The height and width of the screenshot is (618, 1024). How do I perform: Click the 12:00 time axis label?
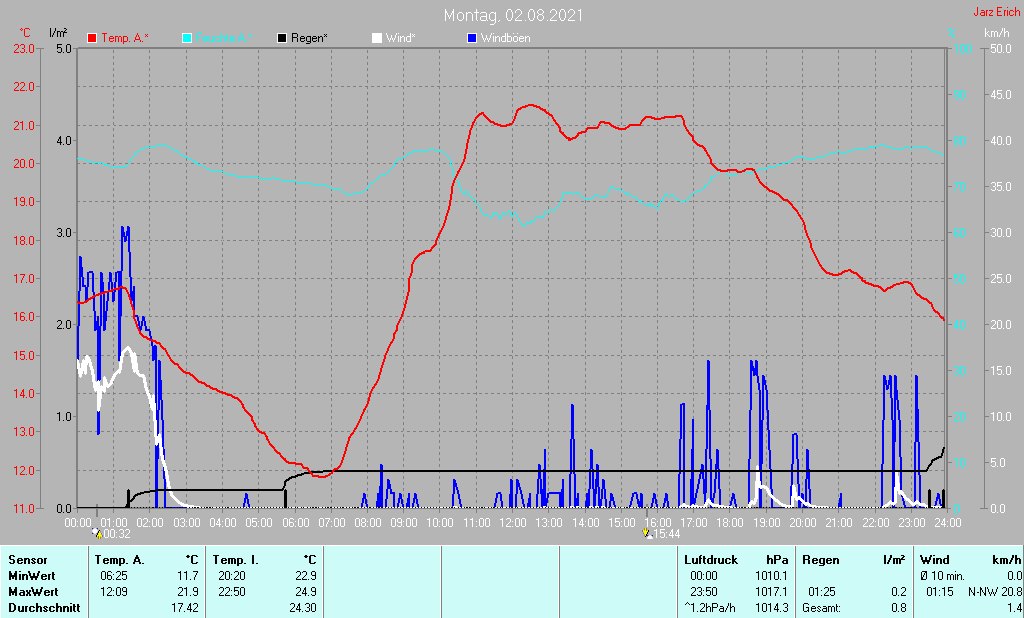pos(513,523)
